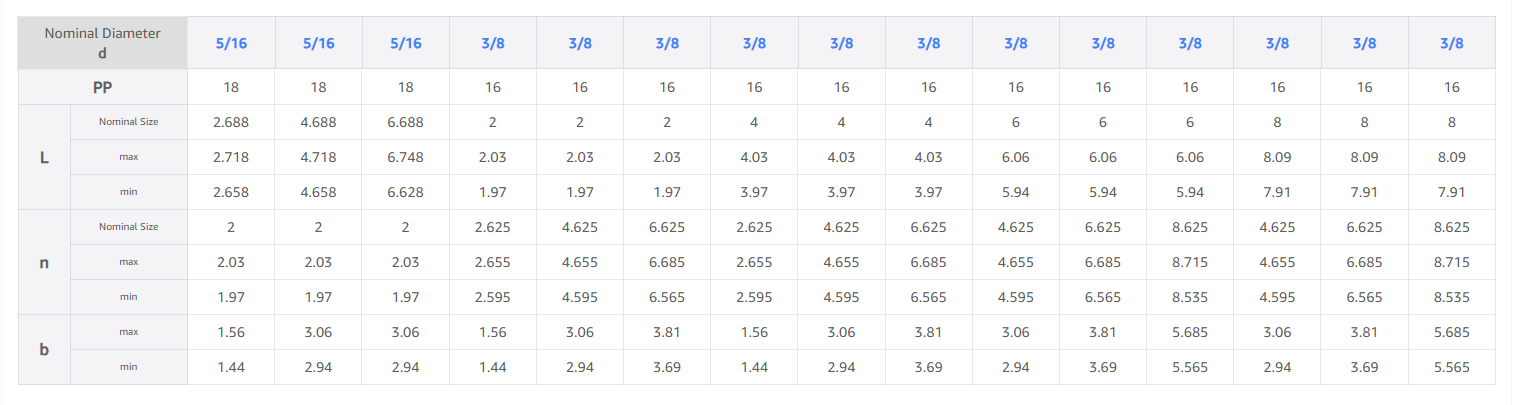Select the L row group header

tap(44, 157)
